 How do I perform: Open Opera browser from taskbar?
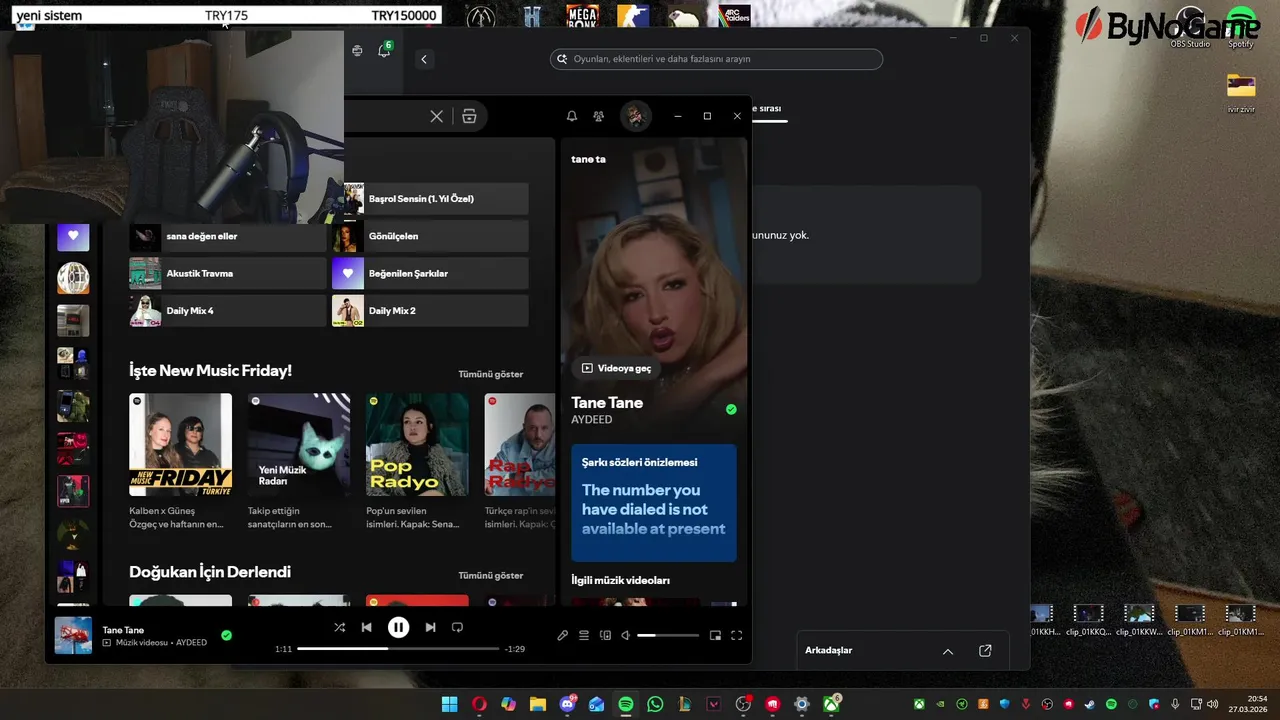[479, 704]
